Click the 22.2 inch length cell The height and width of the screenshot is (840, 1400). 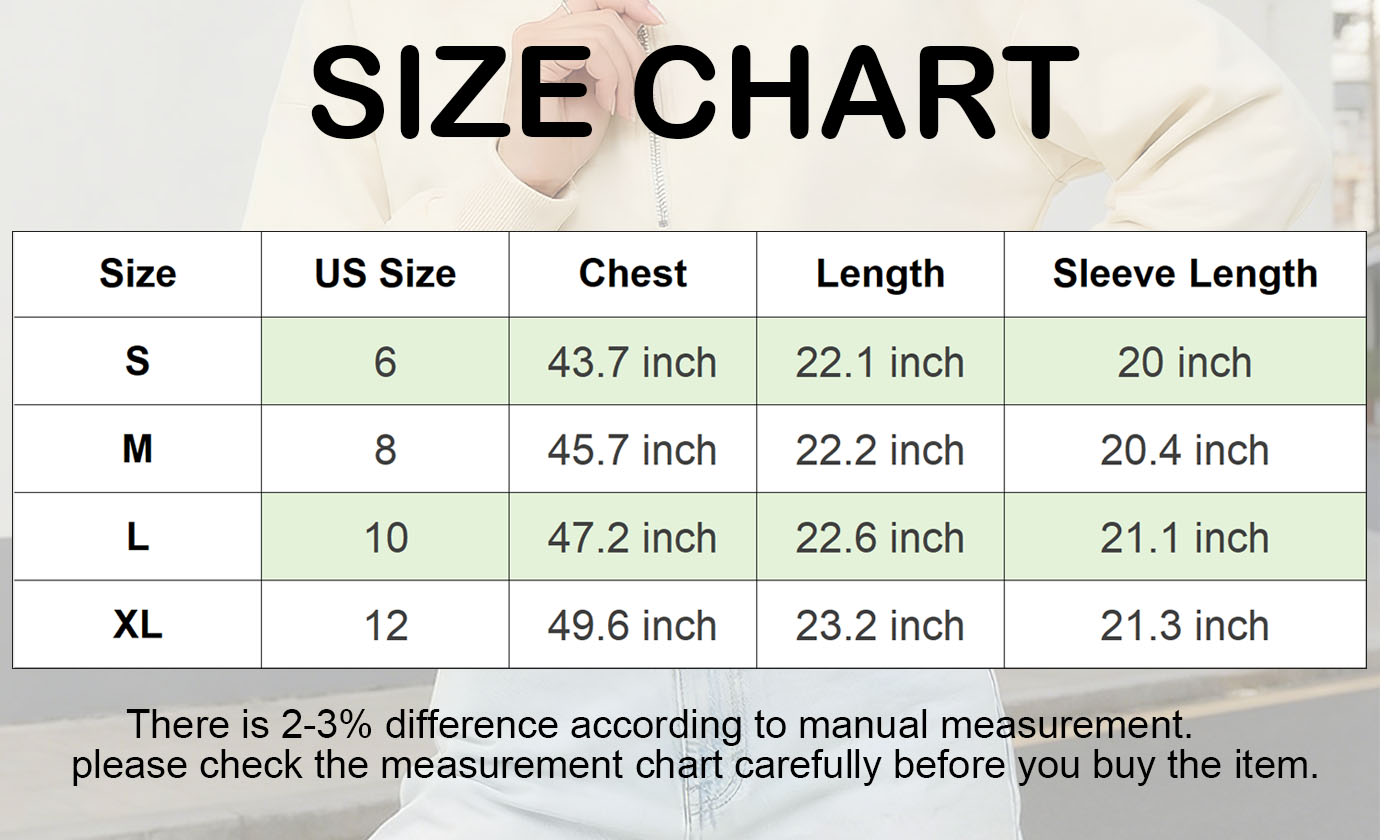click(880, 450)
